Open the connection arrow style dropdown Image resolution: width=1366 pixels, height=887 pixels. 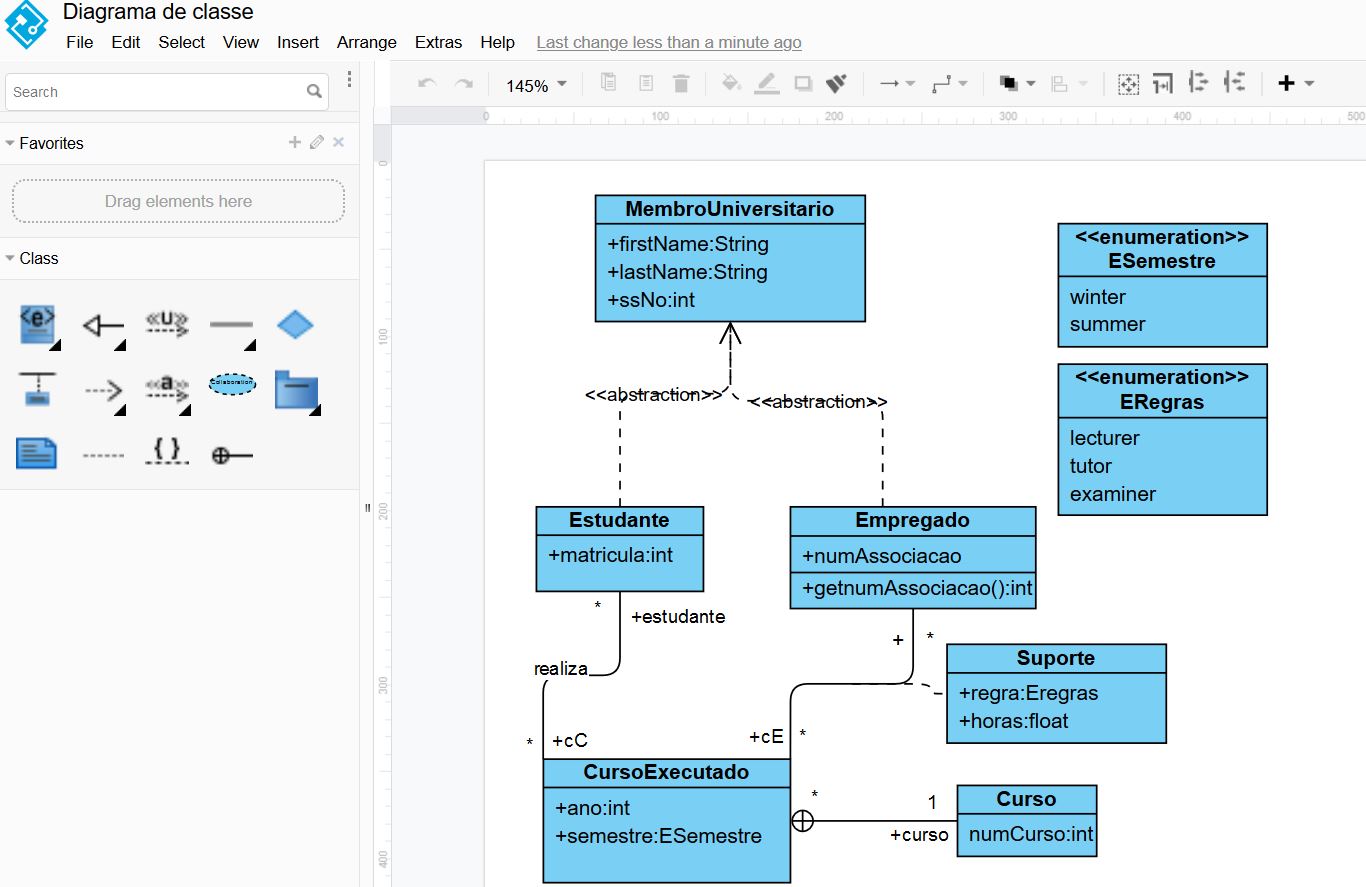coord(897,84)
